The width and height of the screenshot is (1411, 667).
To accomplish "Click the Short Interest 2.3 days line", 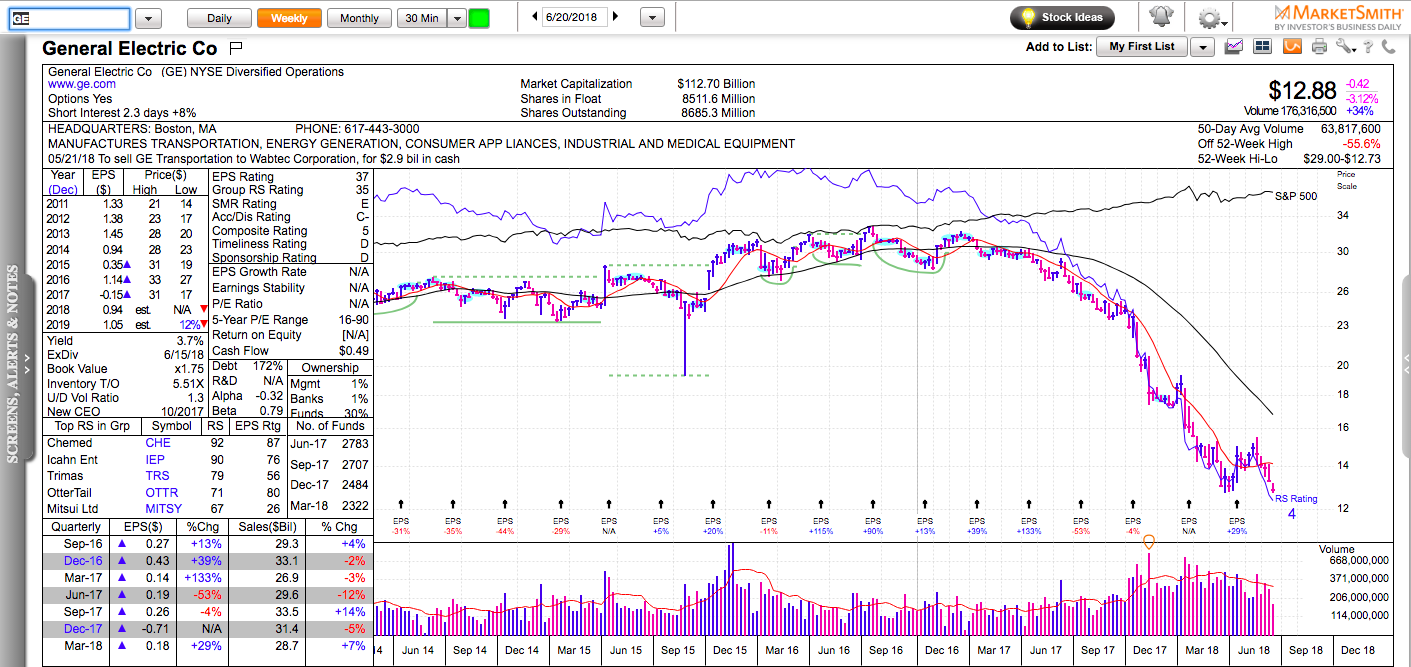I will tap(122, 113).
